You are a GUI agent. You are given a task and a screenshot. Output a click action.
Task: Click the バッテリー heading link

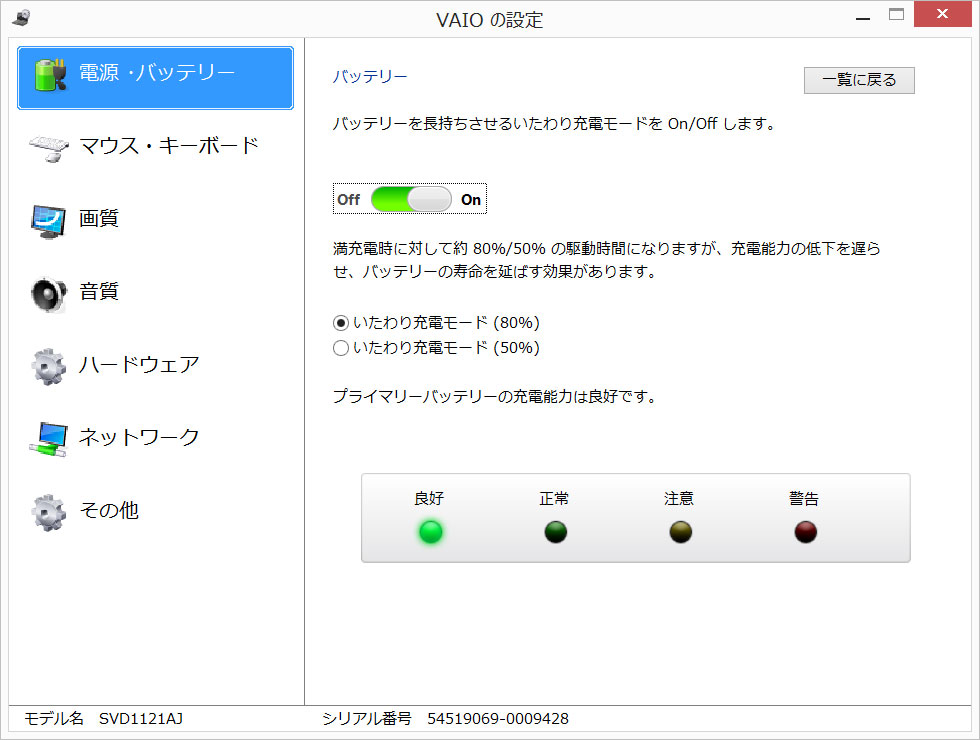[x=369, y=76]
